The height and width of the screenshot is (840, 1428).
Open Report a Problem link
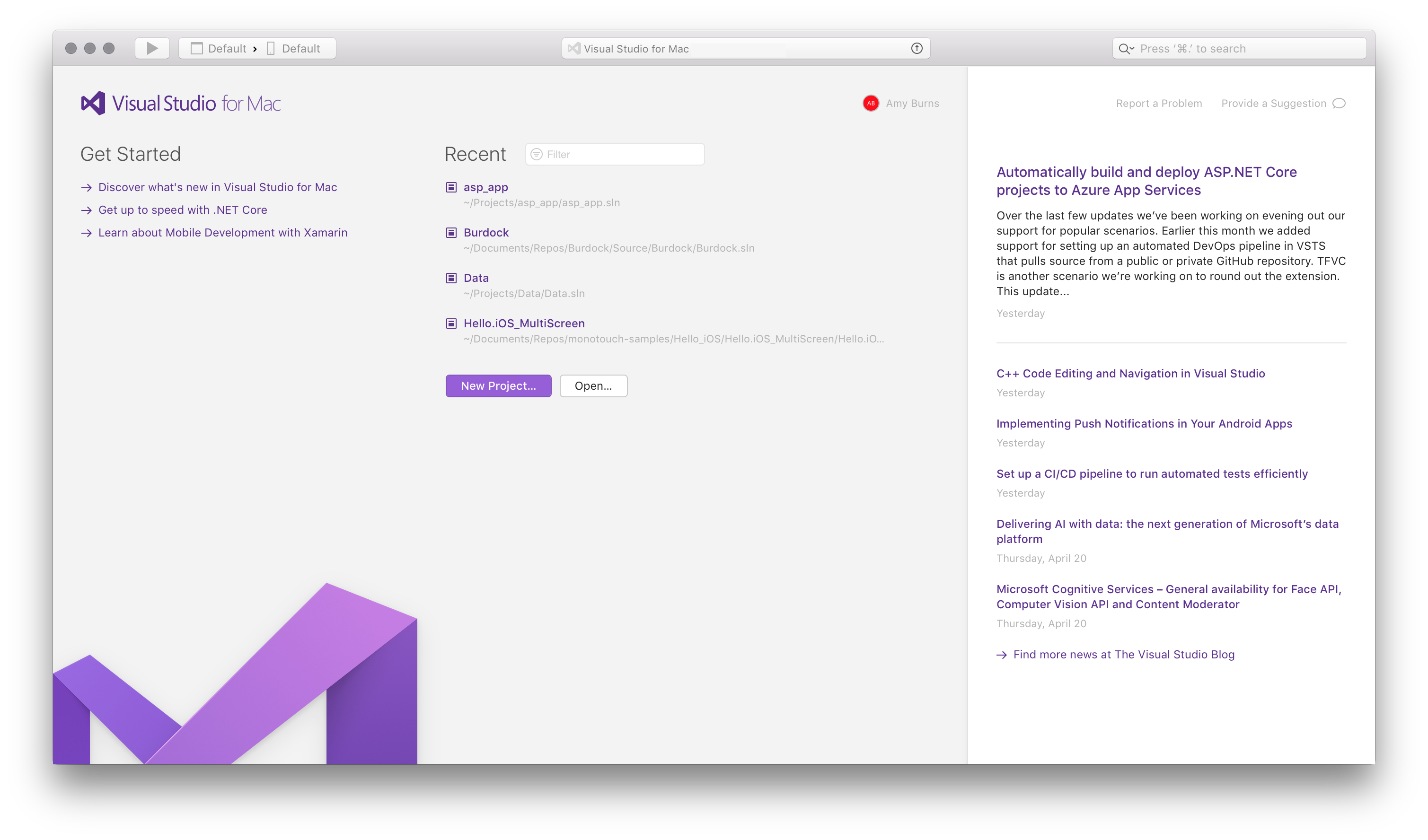click(1158, 103)
